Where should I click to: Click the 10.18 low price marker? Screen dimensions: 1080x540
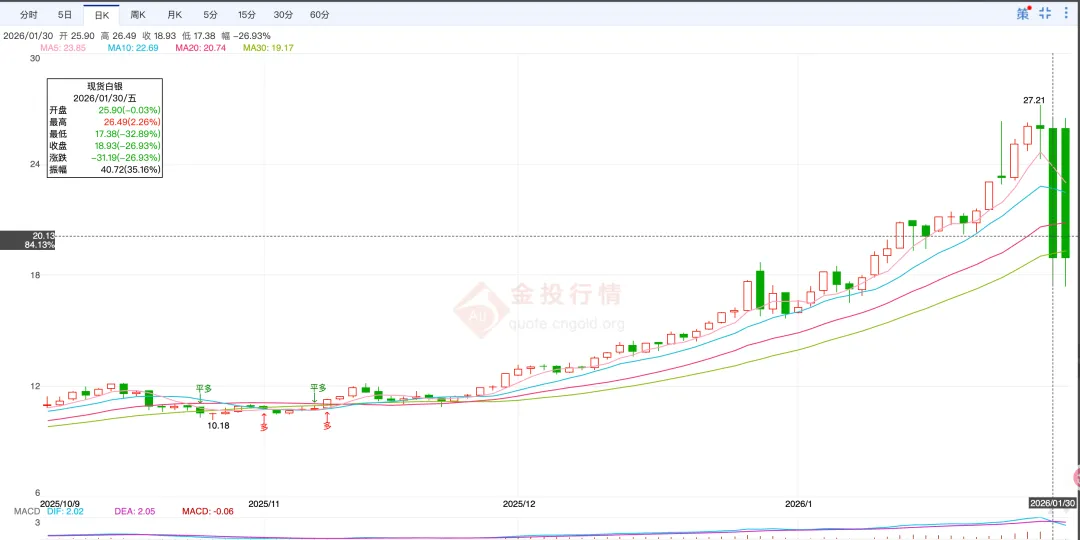[218, 426]
